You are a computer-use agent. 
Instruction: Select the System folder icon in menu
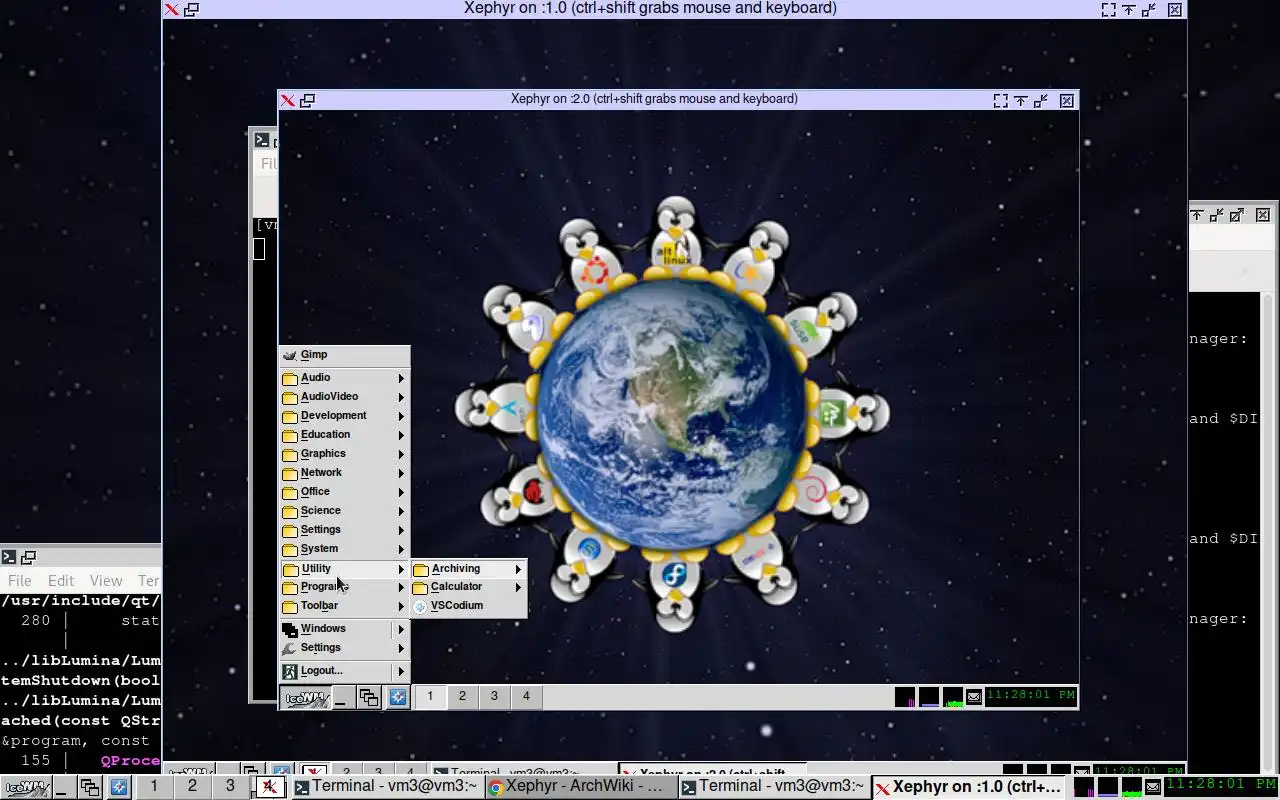[x=290, y=549]
